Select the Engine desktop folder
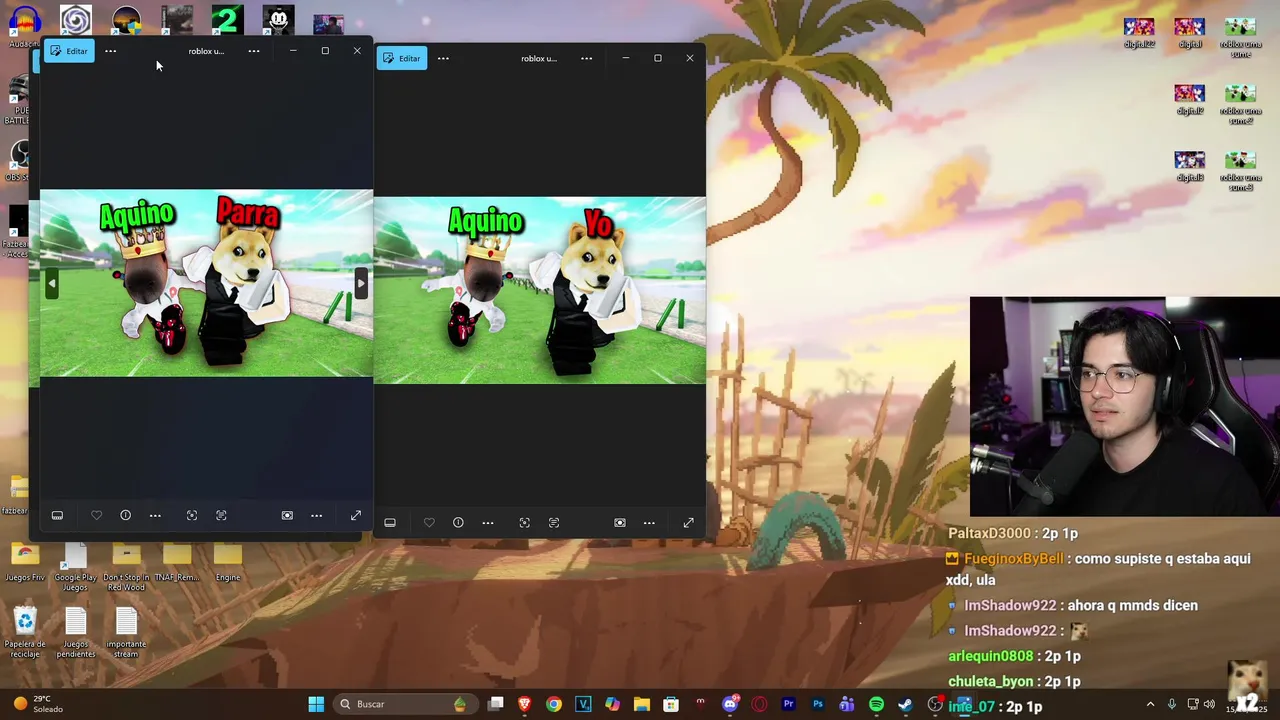 click(227, 563)
